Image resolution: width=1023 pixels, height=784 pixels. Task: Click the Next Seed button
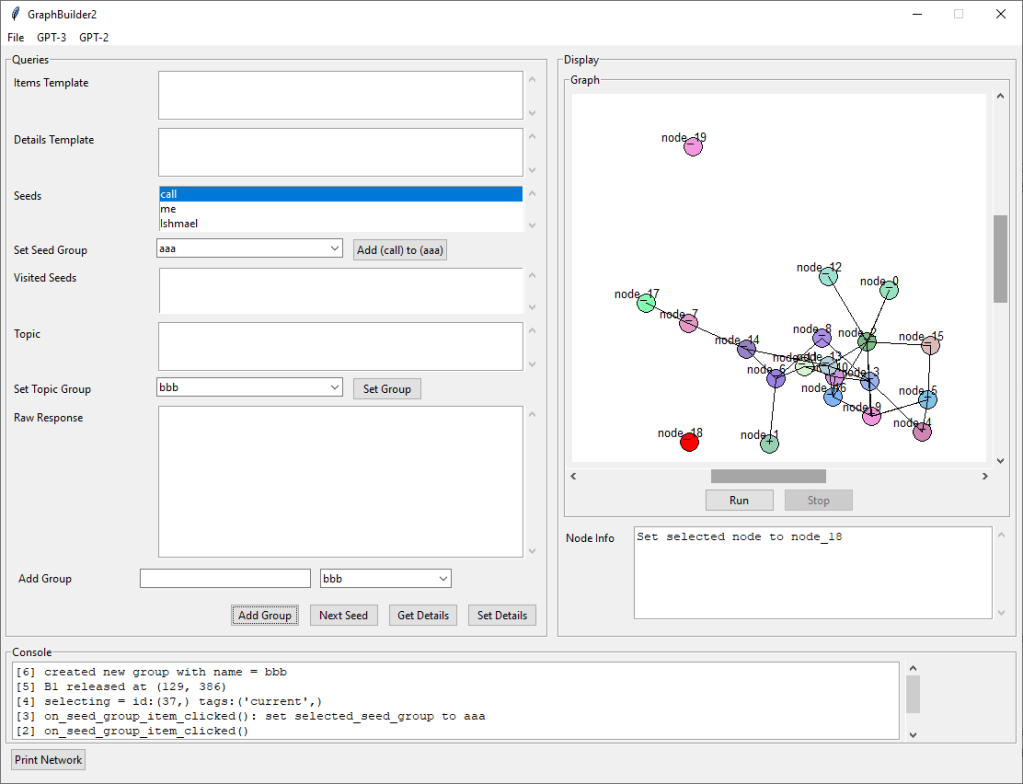point(343,615)
